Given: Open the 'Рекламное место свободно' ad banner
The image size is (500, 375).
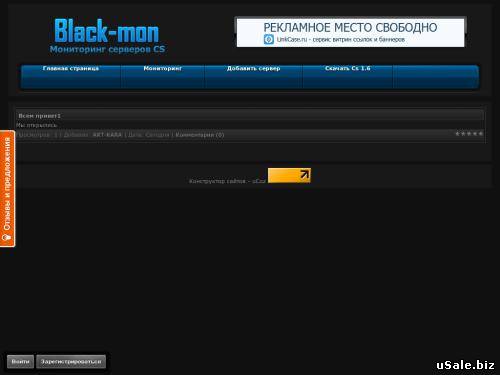Looking at the screenshot, I should click(x=350, y=32).
